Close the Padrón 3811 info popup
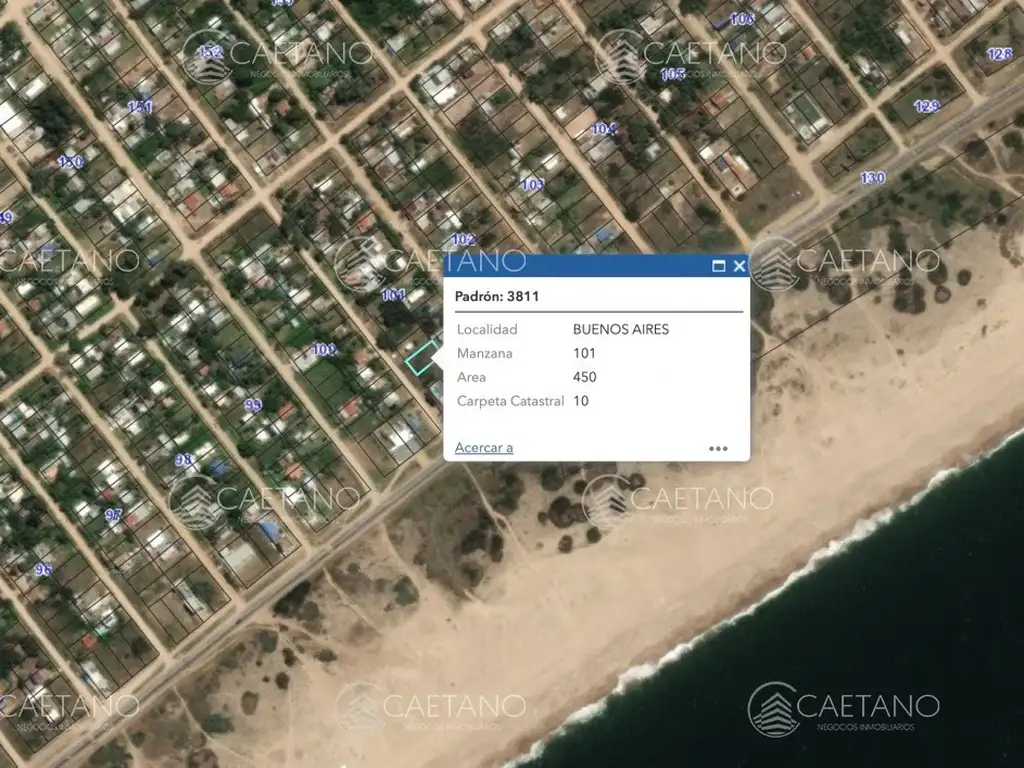The image size is (1024, 768). [739, 266]
